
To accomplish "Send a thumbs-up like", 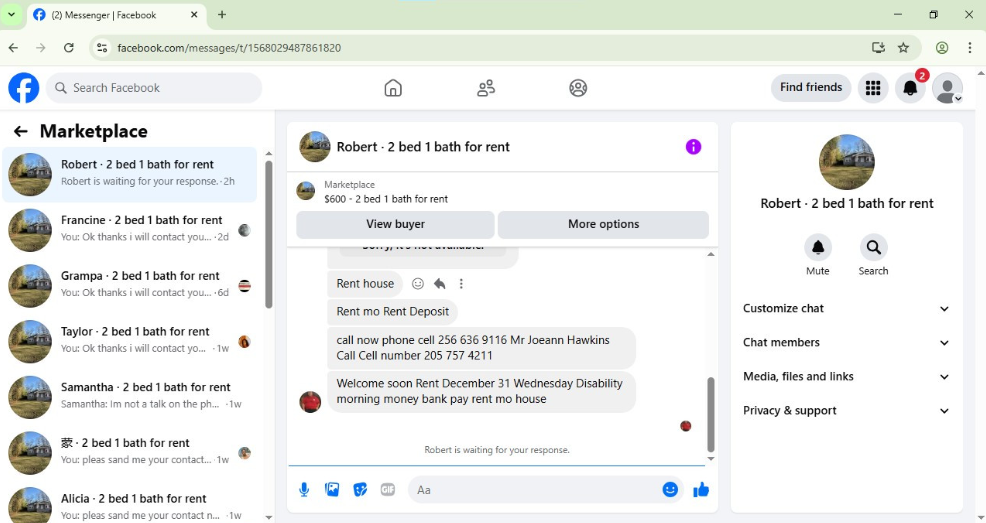I will coord(701,490).
